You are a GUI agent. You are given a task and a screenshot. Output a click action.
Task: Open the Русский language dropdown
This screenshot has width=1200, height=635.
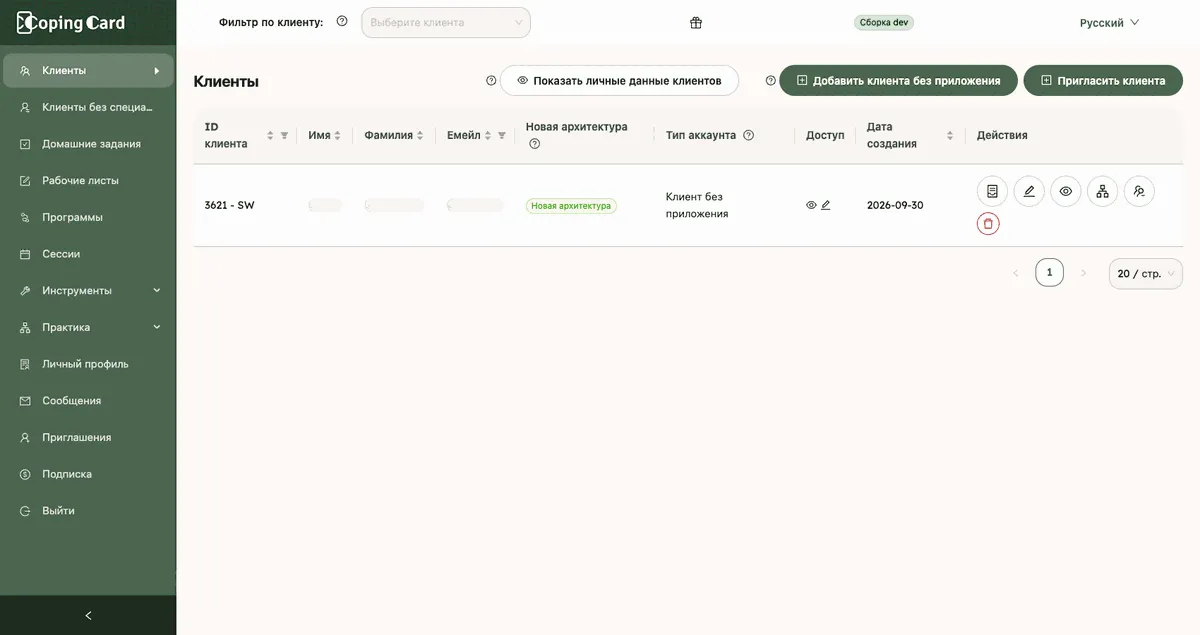click(1109, 23)
